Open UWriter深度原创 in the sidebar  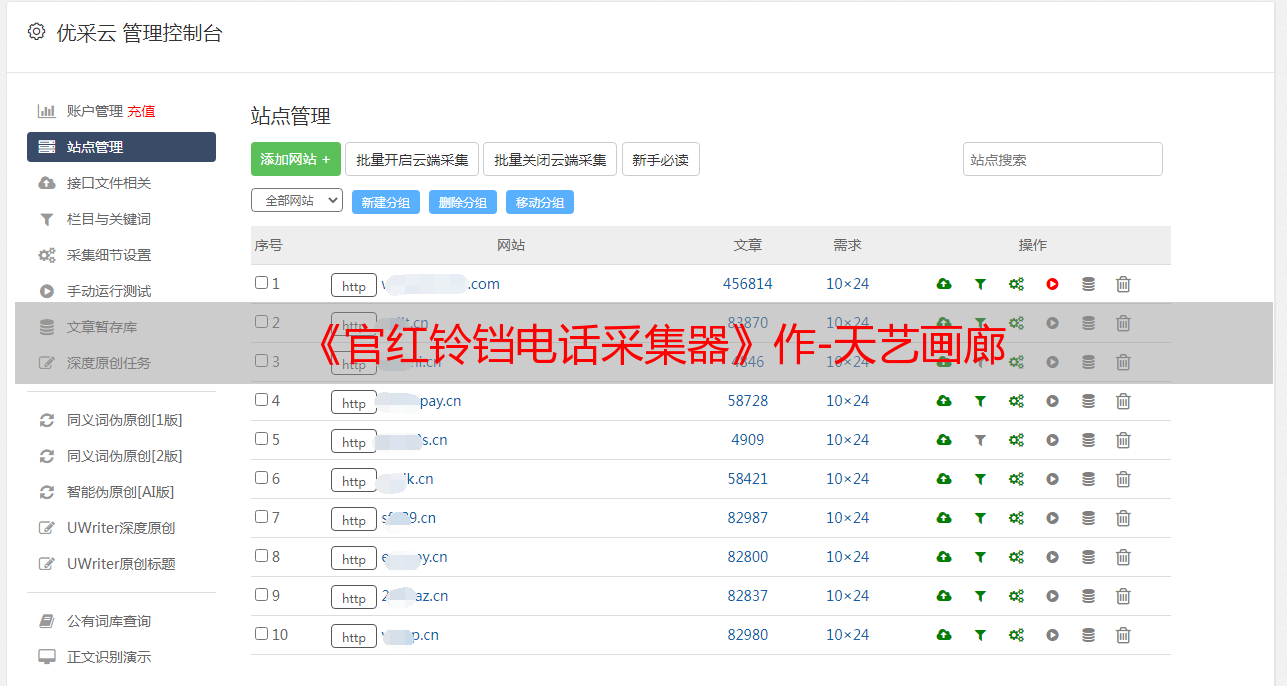click(x=121, y=528)
